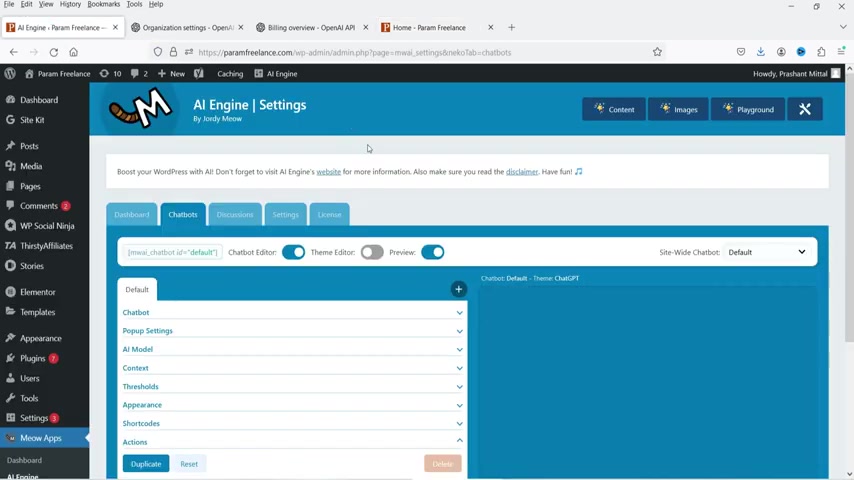This screenshot has height=480, width=854.
Task: Switch to the License tab
Action: click(x=330, y=214)
